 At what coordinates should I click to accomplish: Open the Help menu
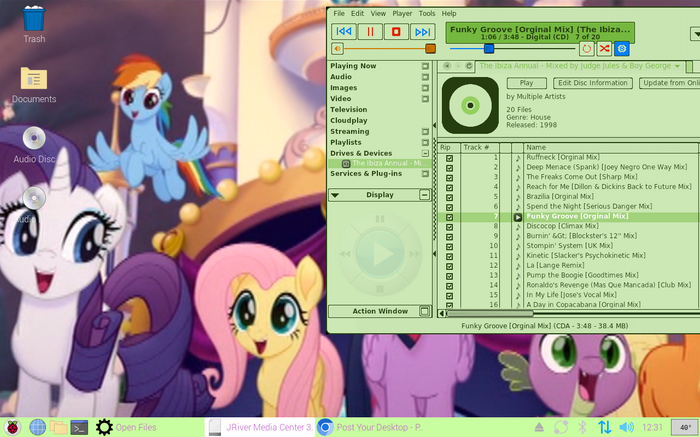449,13
